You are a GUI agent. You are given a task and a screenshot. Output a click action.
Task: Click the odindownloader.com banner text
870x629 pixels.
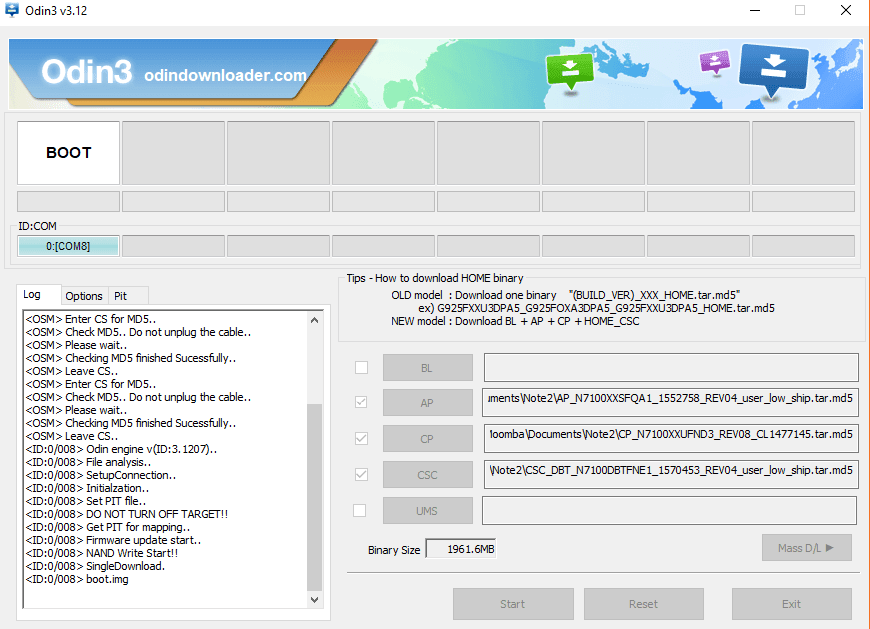[225, 75]
